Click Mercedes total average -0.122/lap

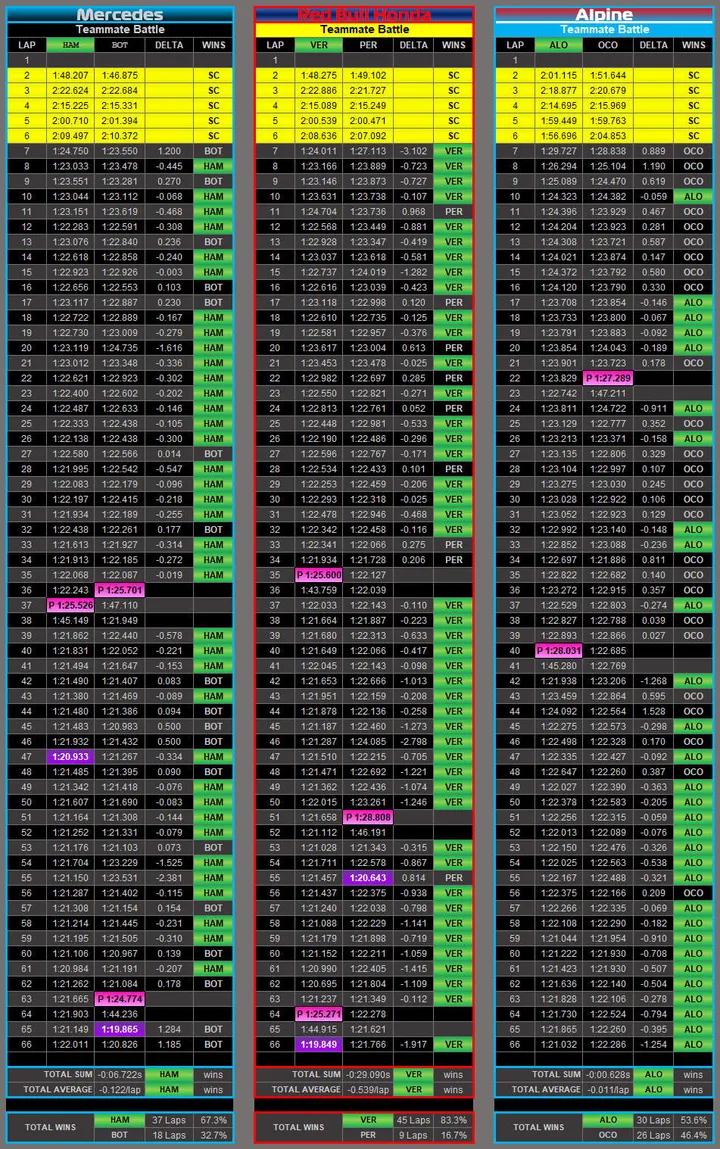click(x=120, y=1090)
